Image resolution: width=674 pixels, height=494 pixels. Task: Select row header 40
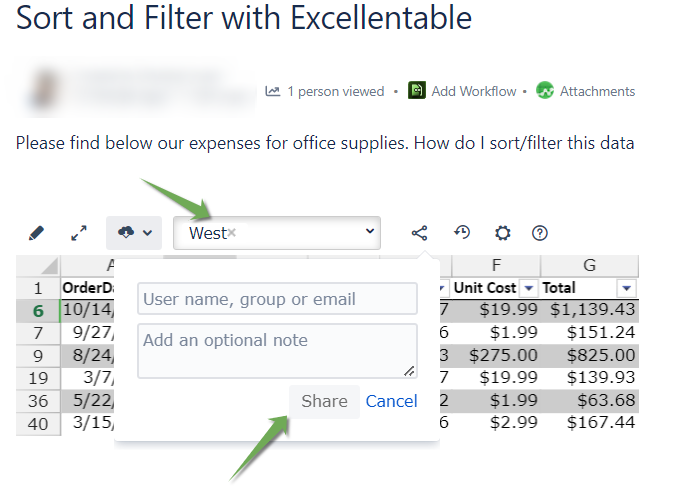click(38, 424)
